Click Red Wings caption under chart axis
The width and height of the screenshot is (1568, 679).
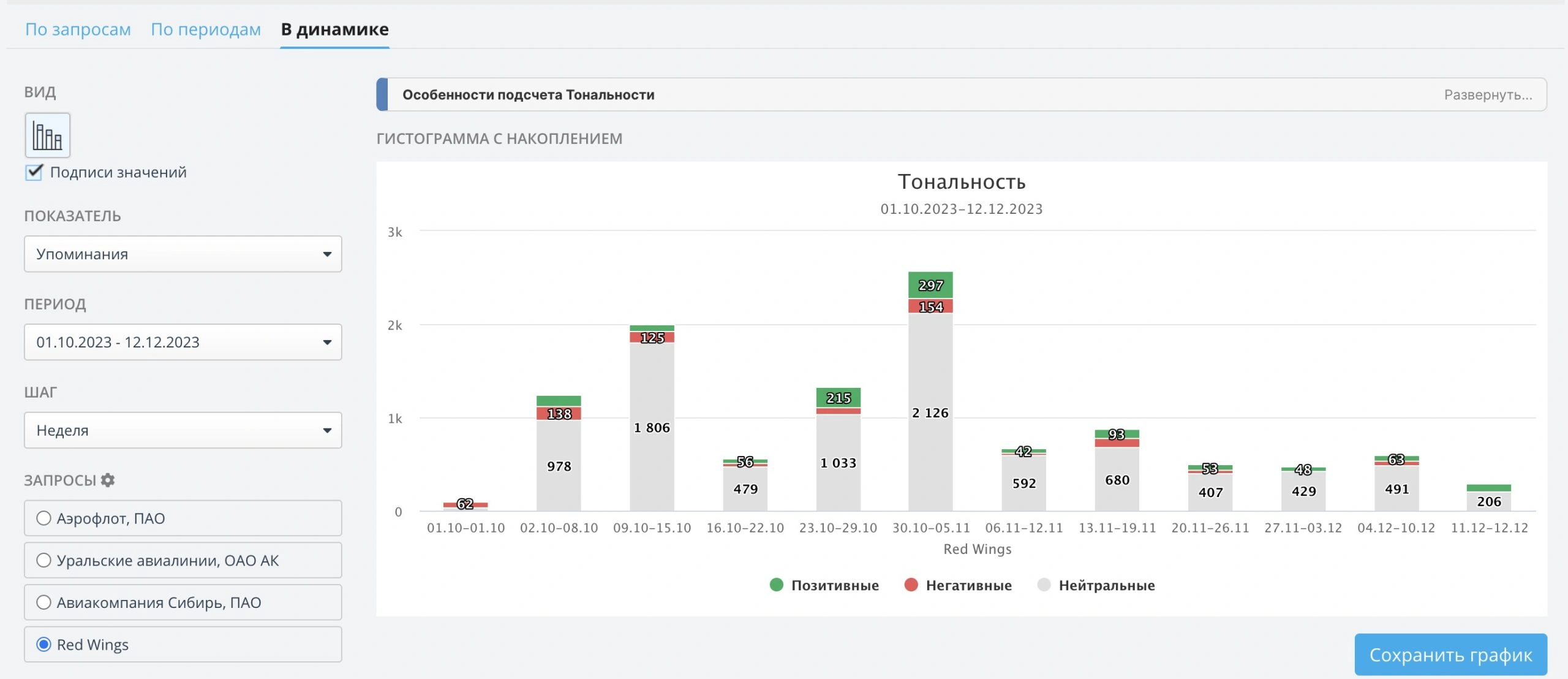point(977,549)
